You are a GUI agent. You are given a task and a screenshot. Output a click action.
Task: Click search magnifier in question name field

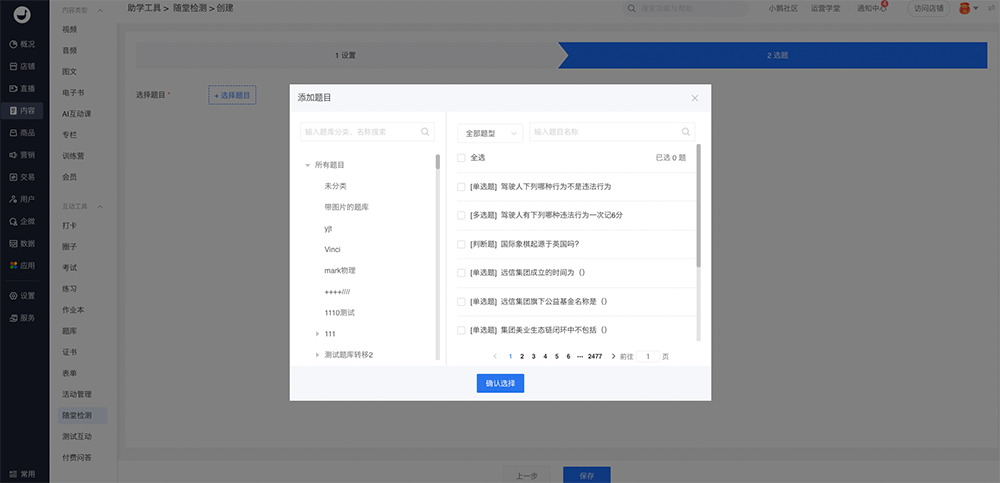(685, 131)
